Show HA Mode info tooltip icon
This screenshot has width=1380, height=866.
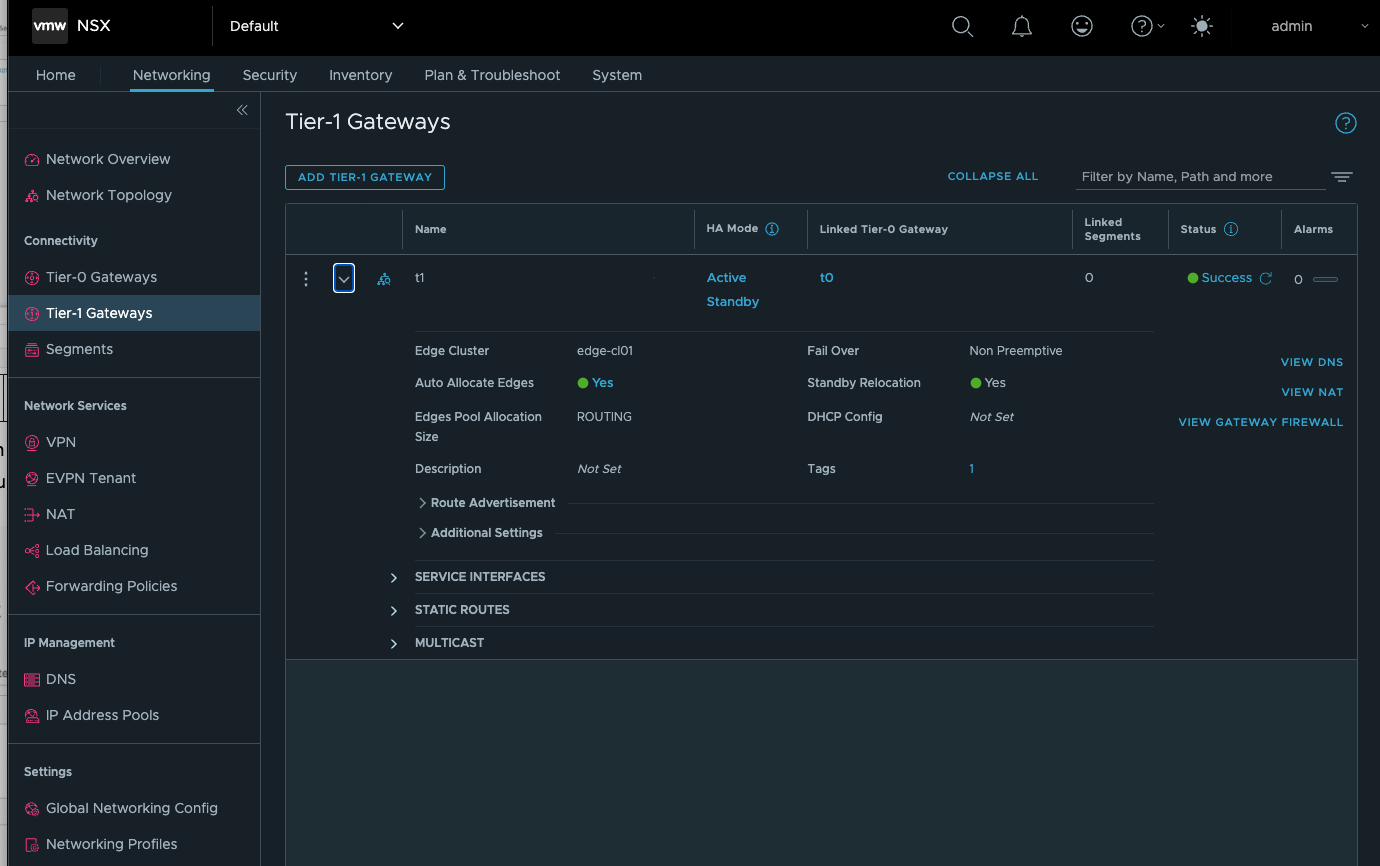772,229
